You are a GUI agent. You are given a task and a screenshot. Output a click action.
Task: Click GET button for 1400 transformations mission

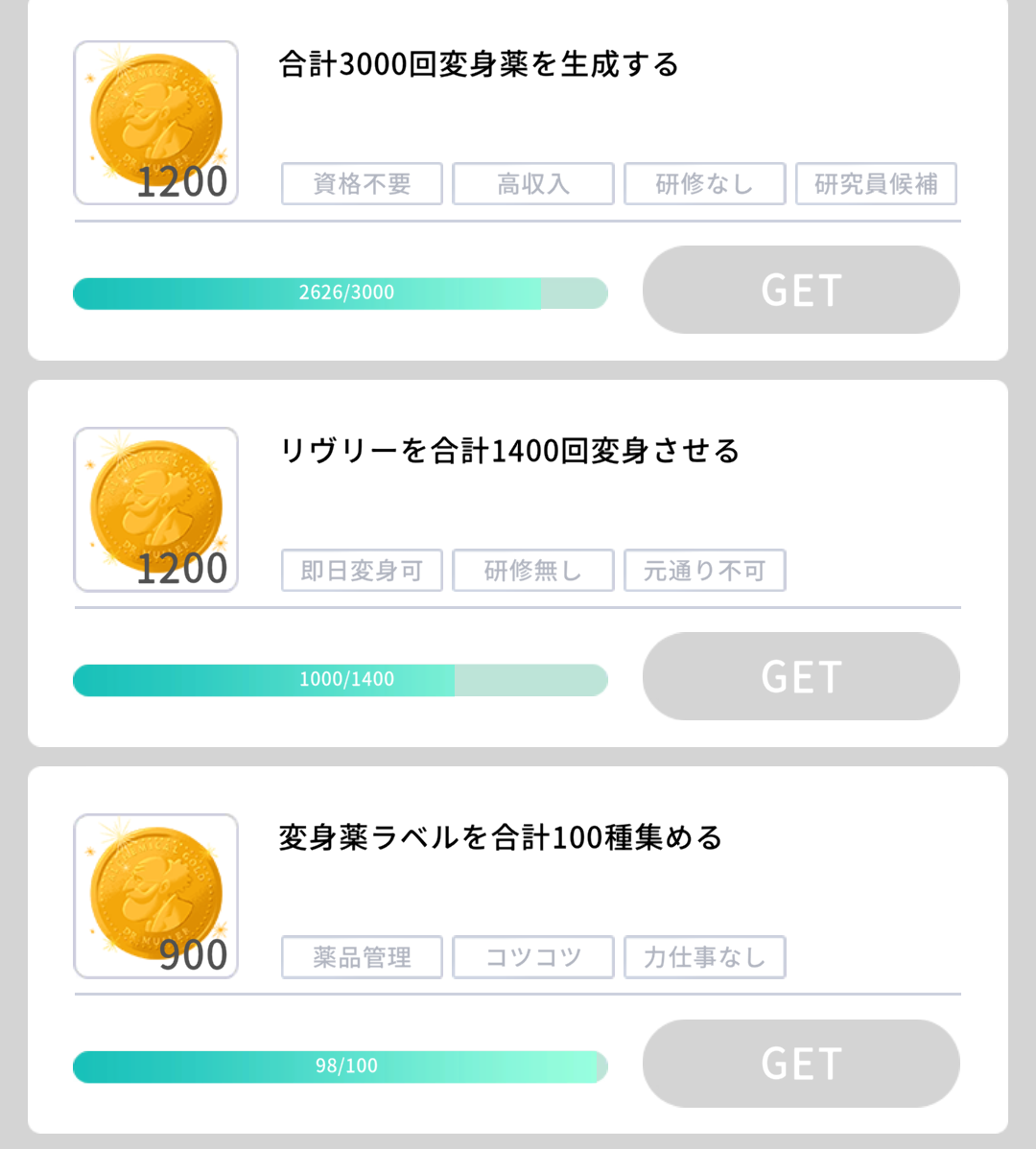[801, 676]
